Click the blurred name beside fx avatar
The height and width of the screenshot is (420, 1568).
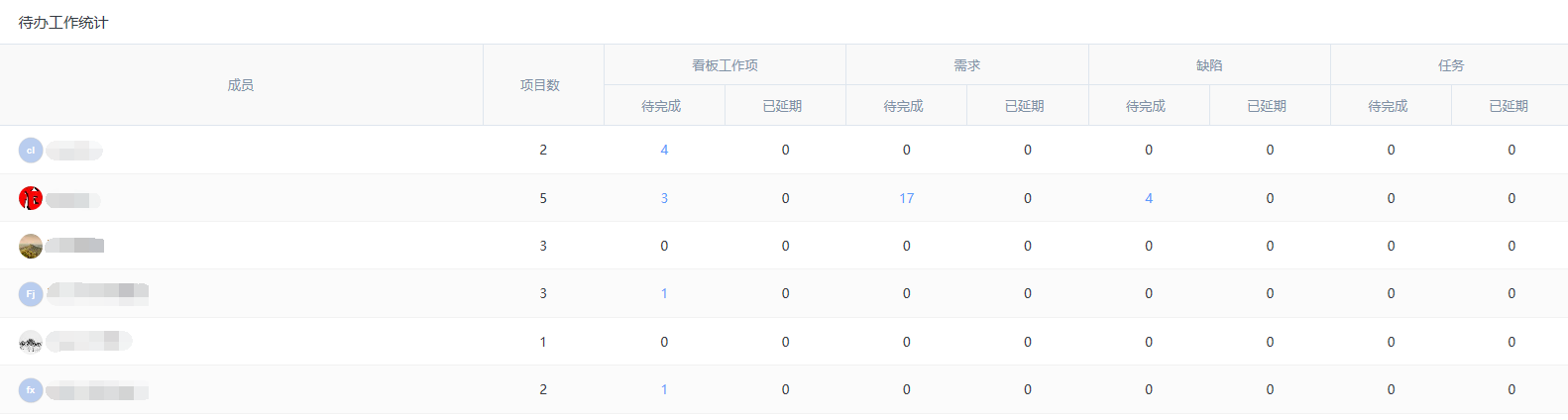[x=97, y=390]
